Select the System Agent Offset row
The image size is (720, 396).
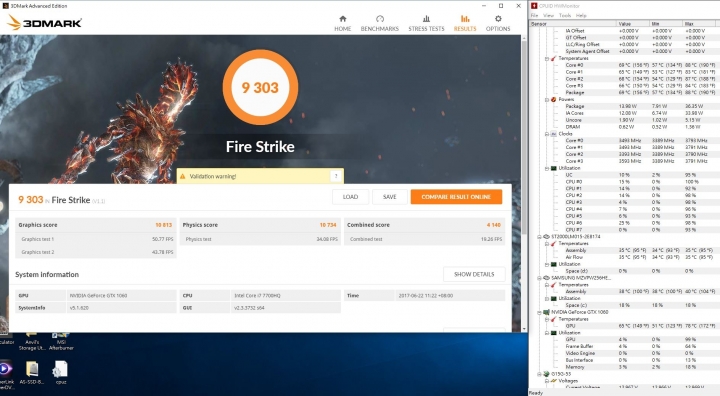(640, 51)
